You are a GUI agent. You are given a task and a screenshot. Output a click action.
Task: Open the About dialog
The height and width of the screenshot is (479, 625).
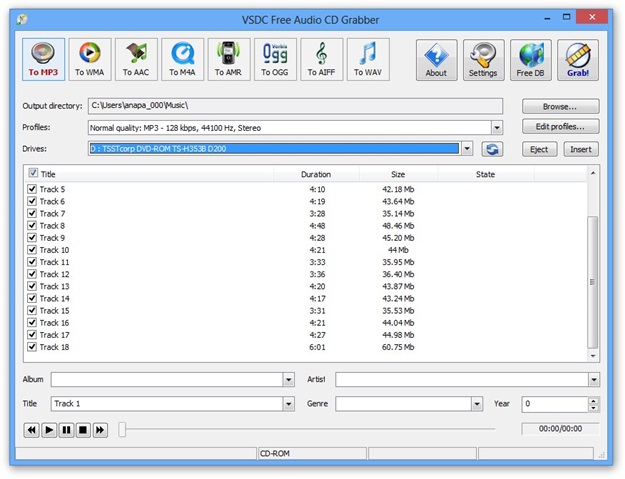pos(436,60)
